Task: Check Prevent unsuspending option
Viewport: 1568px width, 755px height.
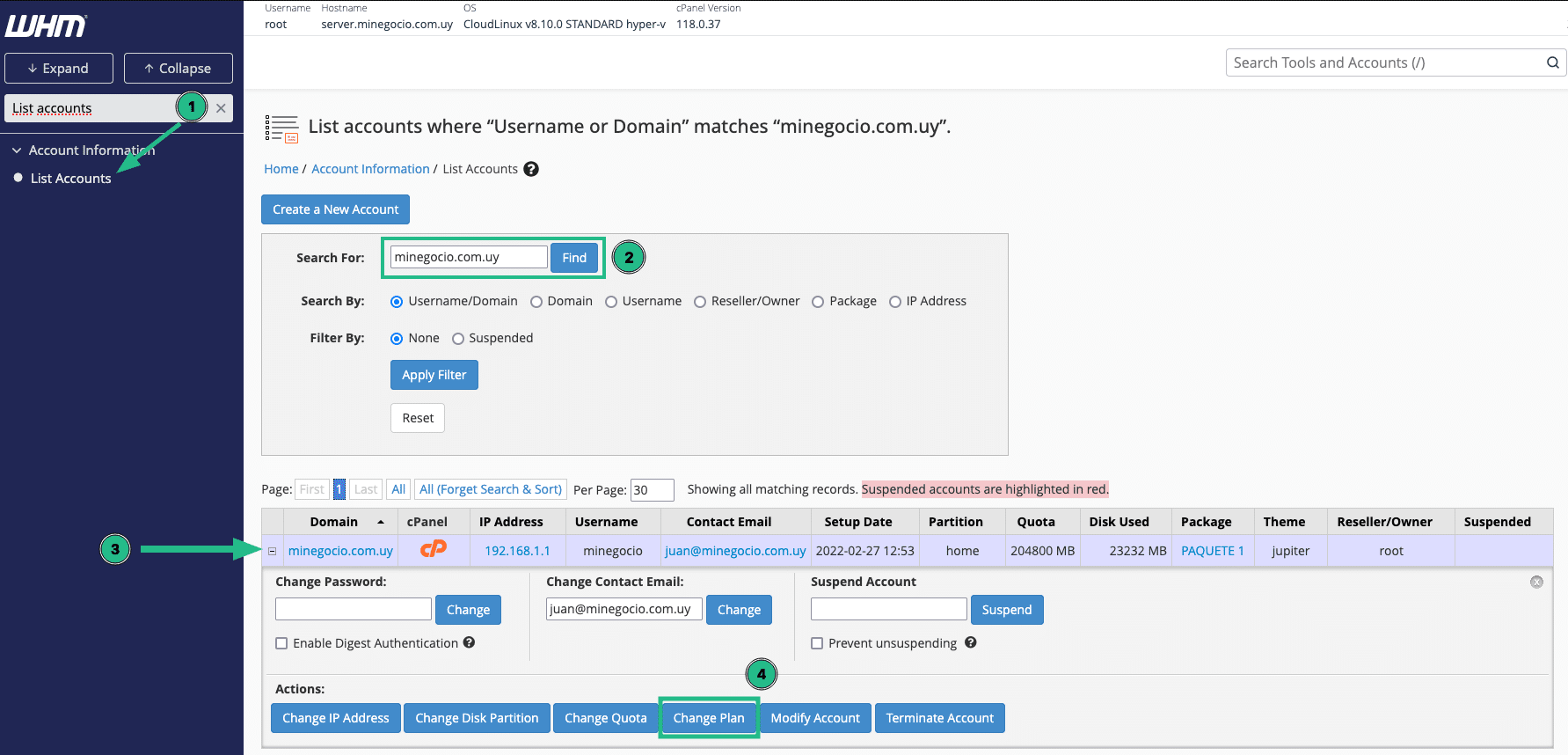Action: tap(817, 643)
